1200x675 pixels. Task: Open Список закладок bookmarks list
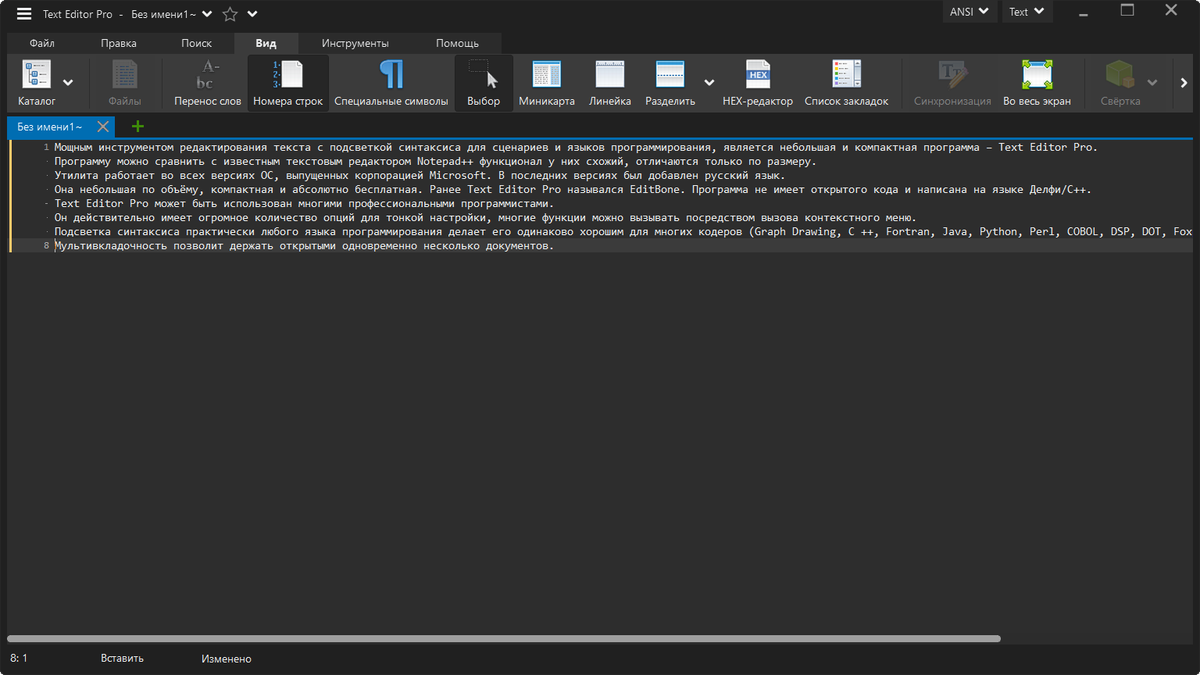pyautogui.click(x=847, y=83)
